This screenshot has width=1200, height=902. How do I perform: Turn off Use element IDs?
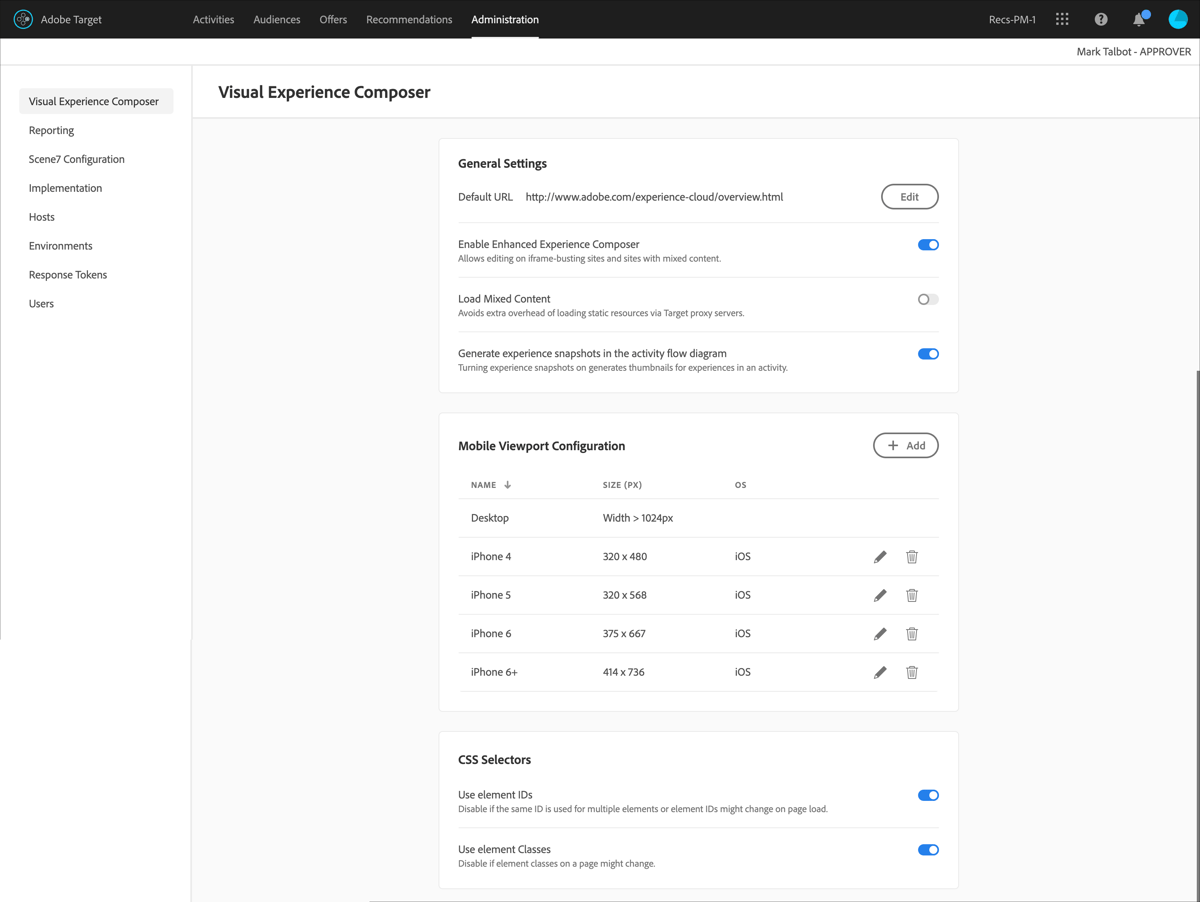click(928, 794)
